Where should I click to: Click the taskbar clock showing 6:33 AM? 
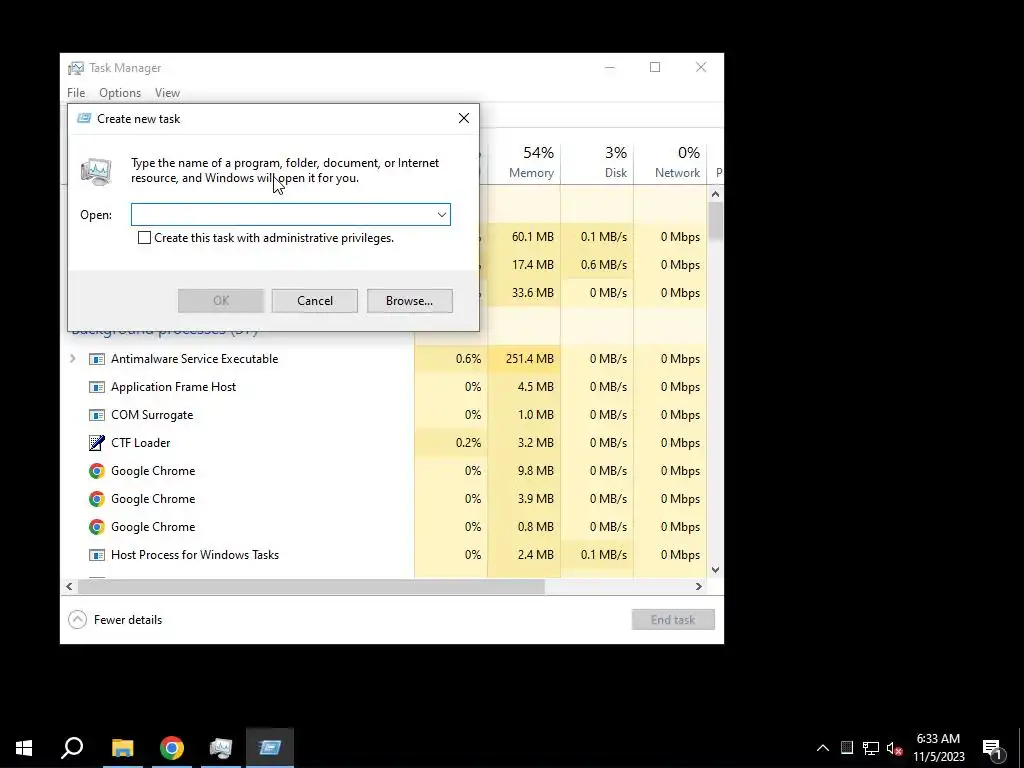[938, 748]
